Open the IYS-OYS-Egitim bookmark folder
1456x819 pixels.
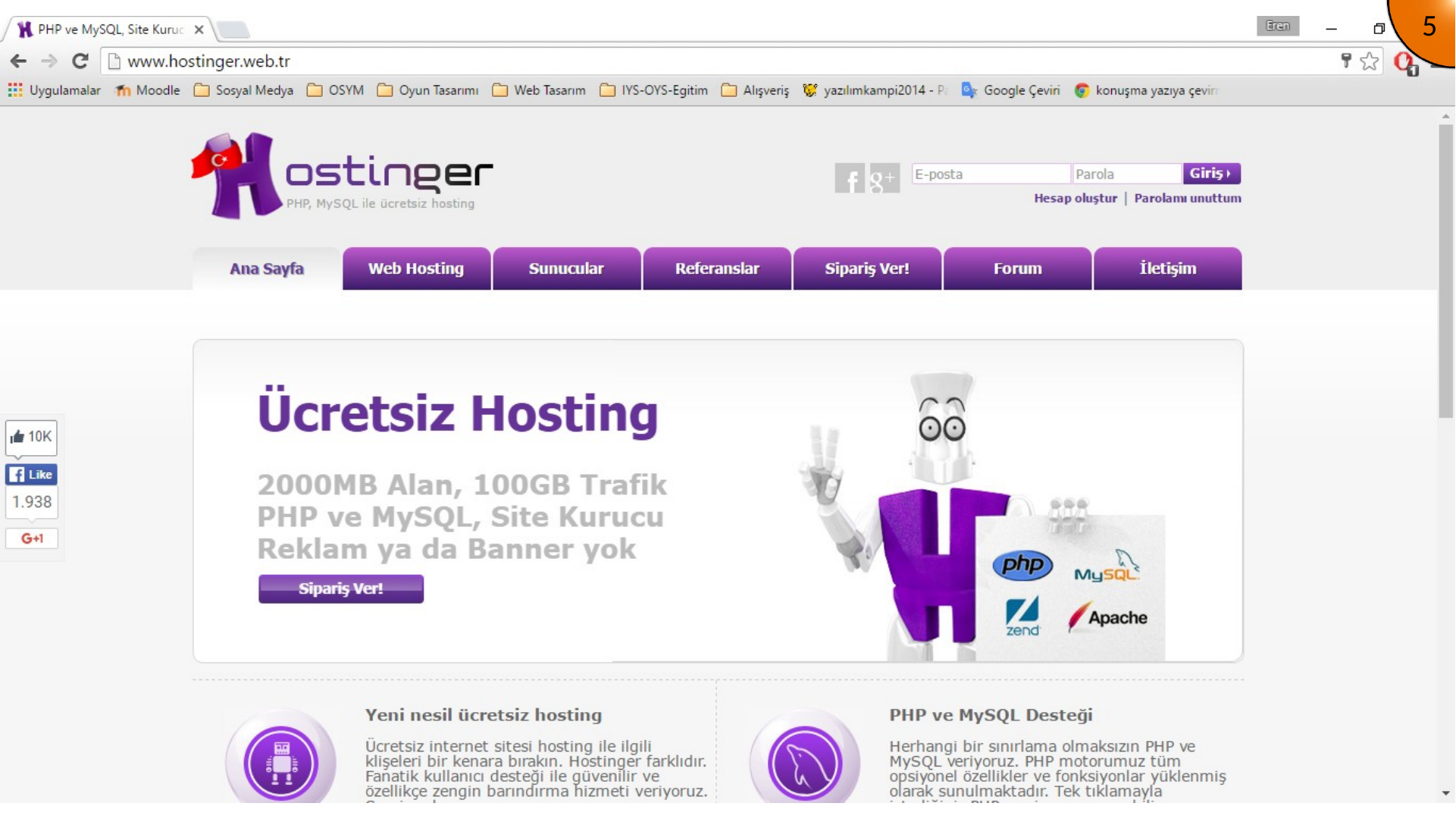click(x=654, y=90)
